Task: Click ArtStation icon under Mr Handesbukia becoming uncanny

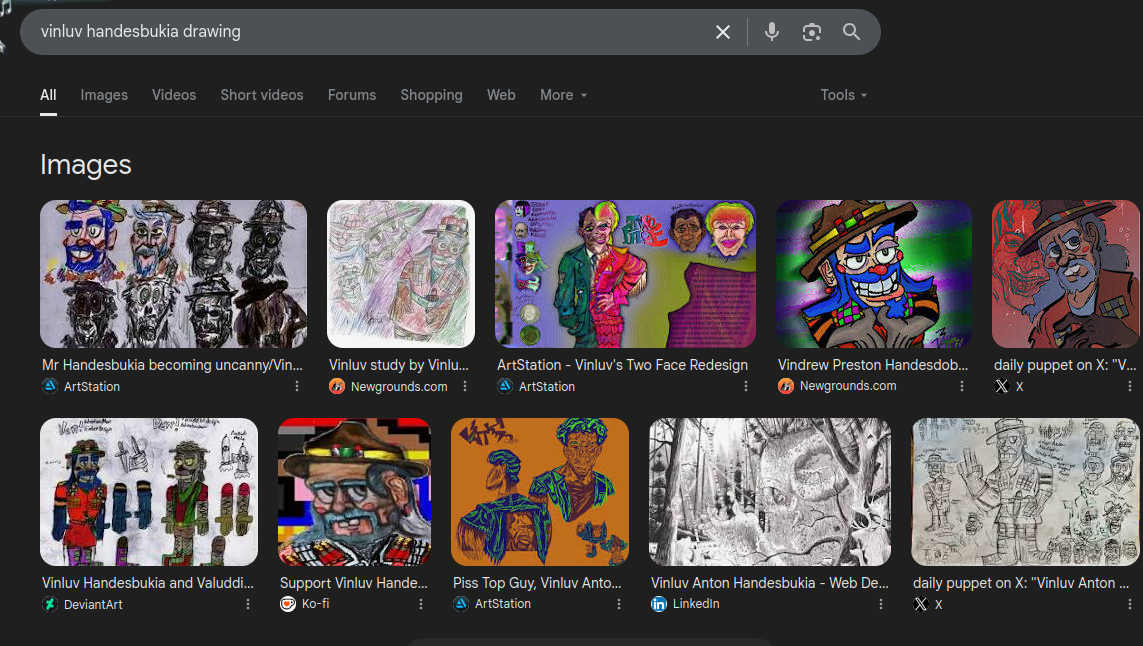Action: pos(50,386)
